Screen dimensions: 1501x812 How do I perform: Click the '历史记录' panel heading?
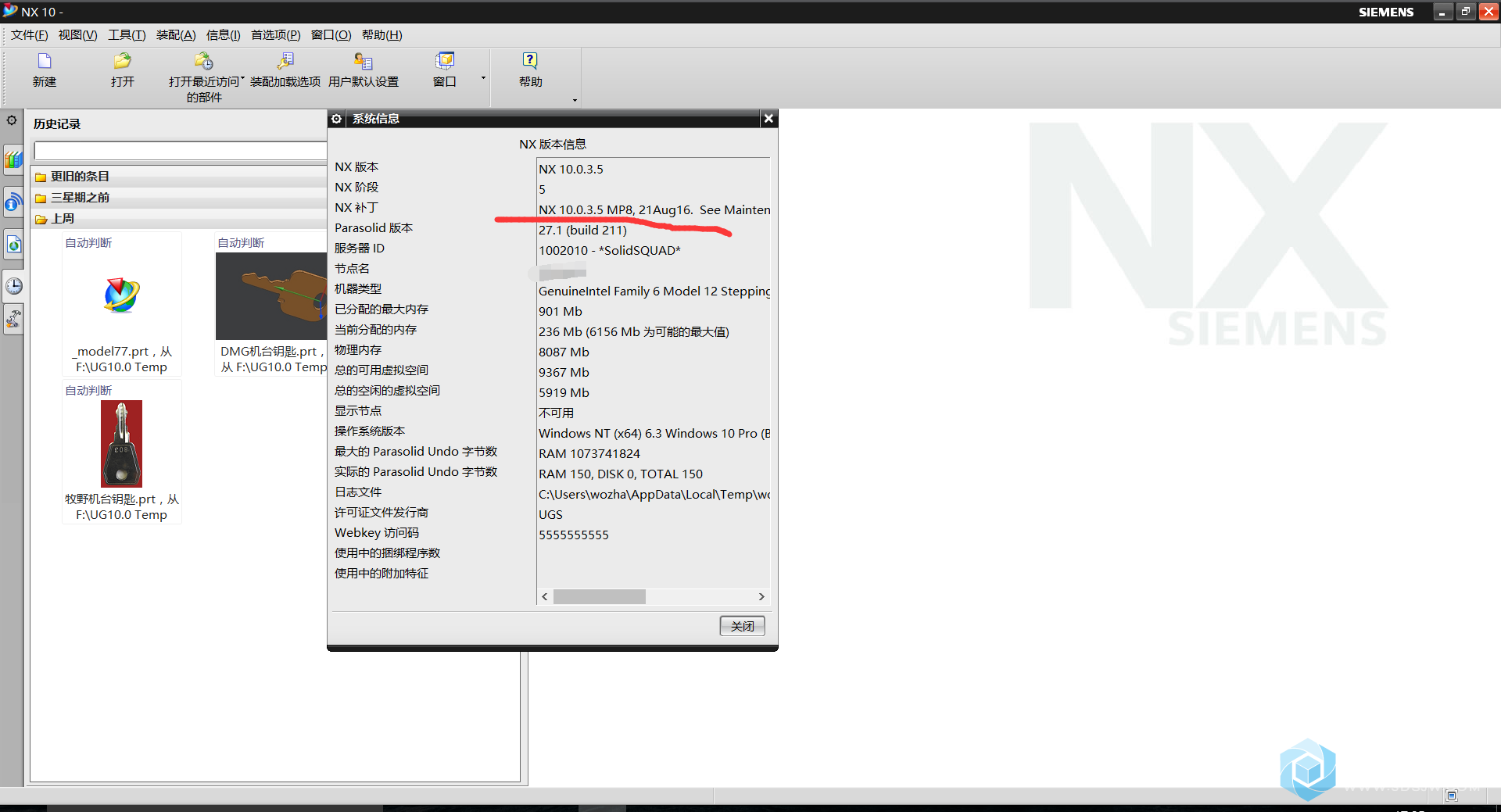tap(57, 124)
